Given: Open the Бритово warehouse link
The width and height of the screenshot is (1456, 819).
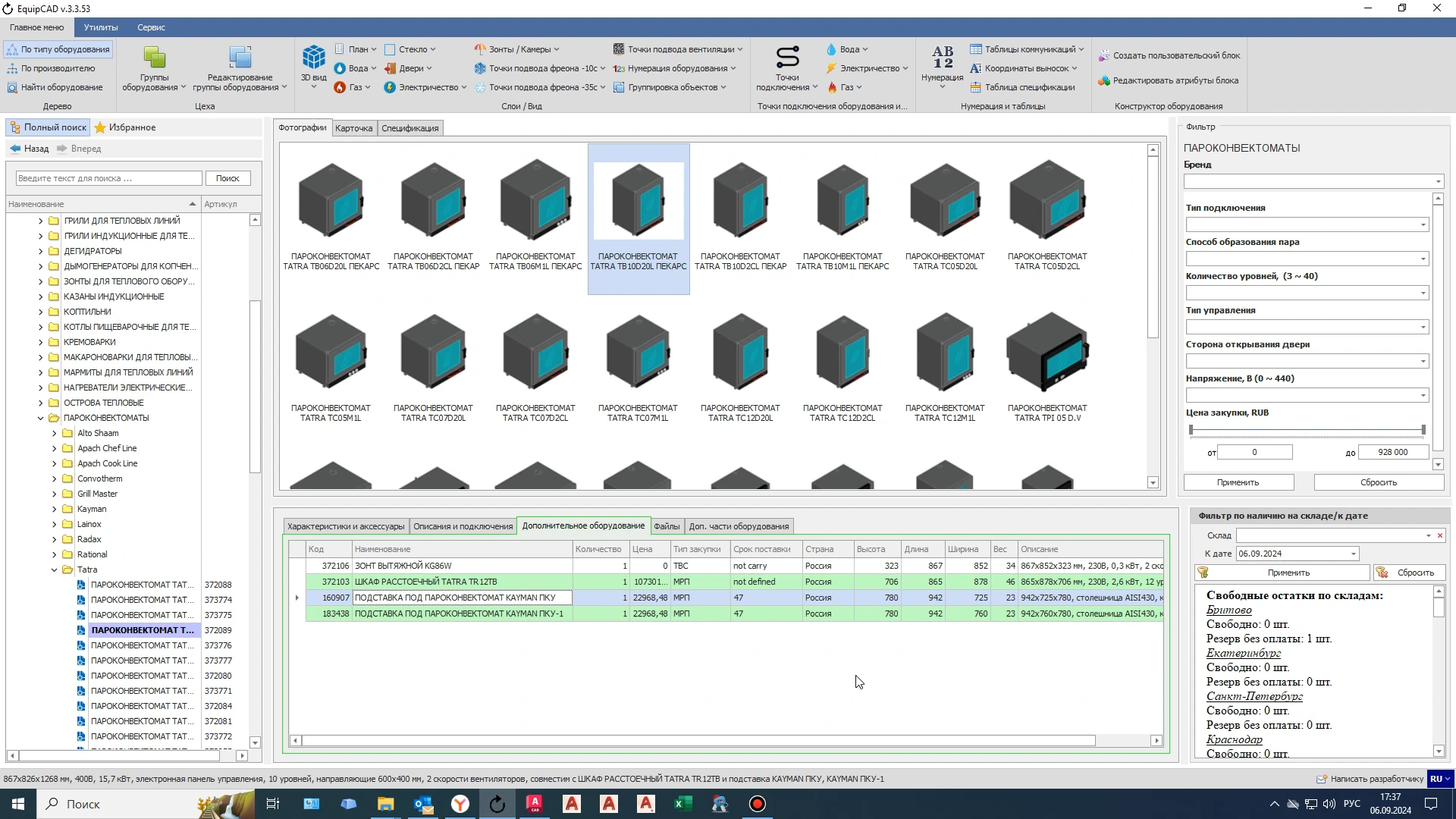Looking at the screenshot, I should [x=1228, y=610].
